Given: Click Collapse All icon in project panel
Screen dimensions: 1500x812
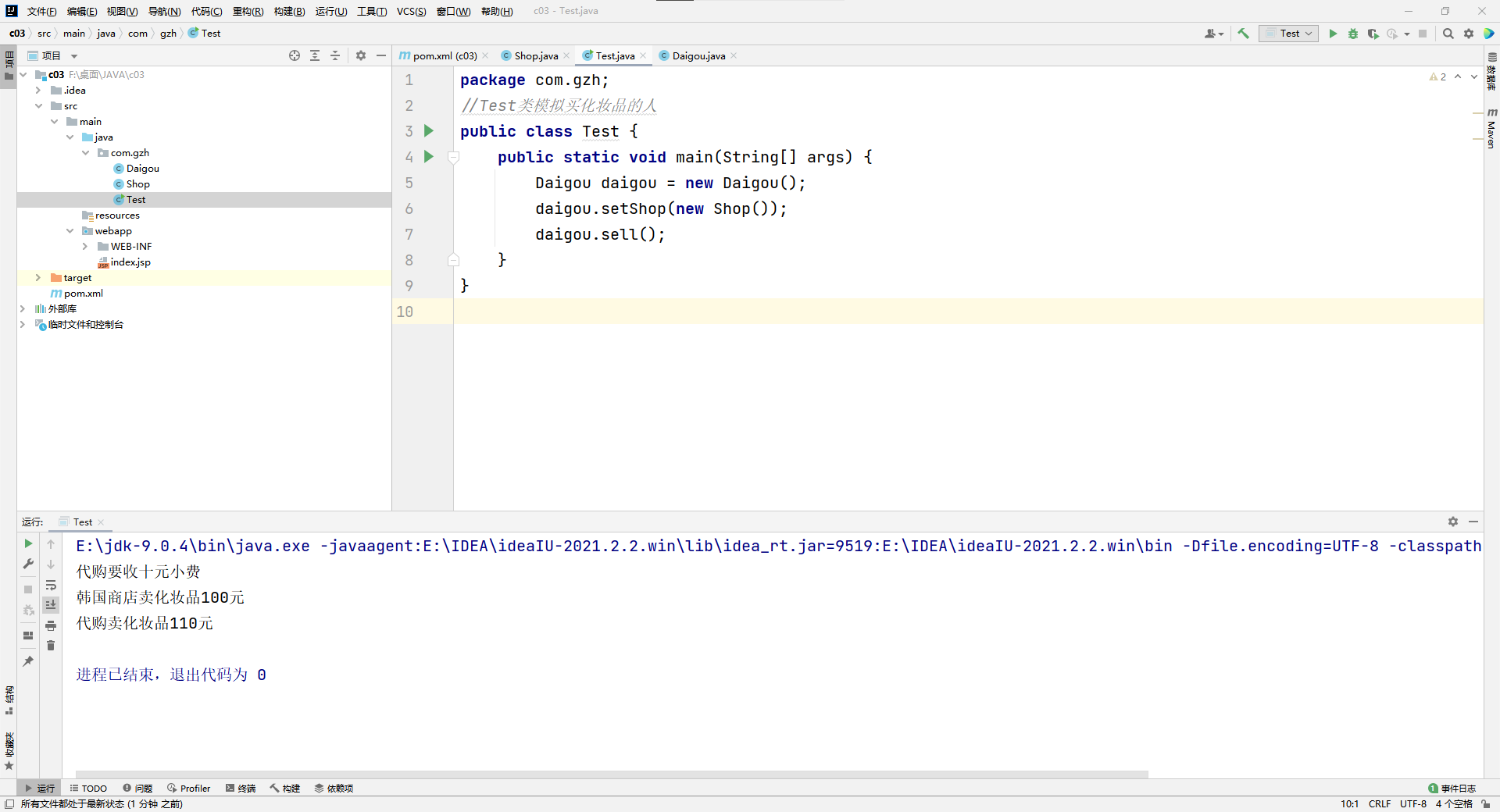Looking at the screenshot, I should pyautogui.click(x=335, y=55).
